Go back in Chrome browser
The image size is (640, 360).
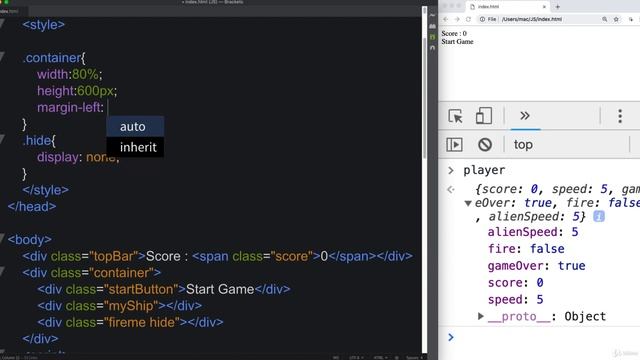coord(446,19)
